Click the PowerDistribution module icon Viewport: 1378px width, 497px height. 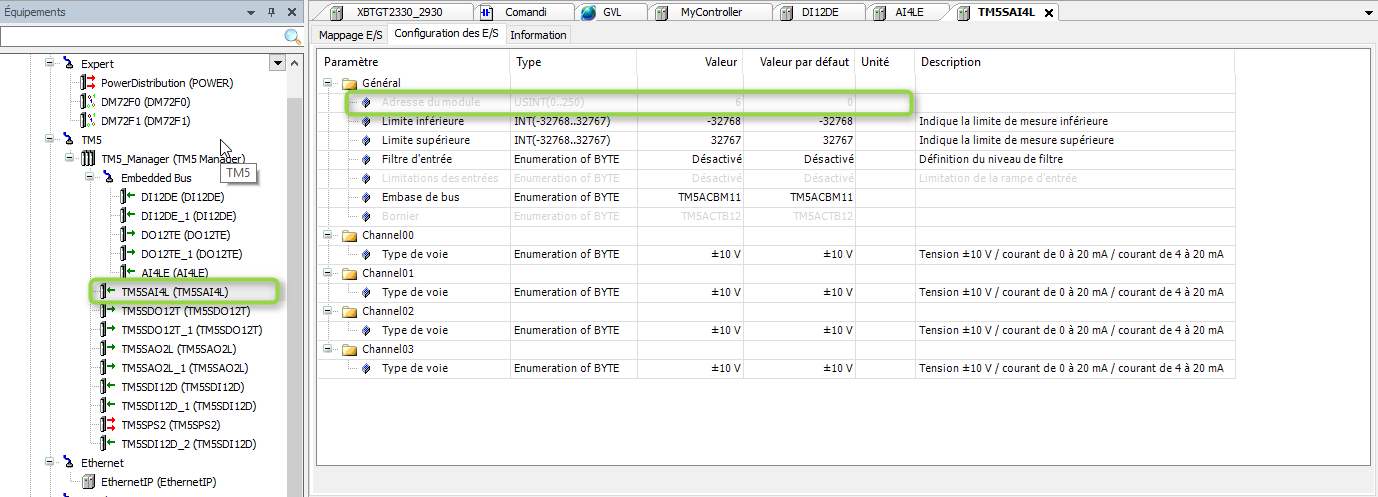88,83
